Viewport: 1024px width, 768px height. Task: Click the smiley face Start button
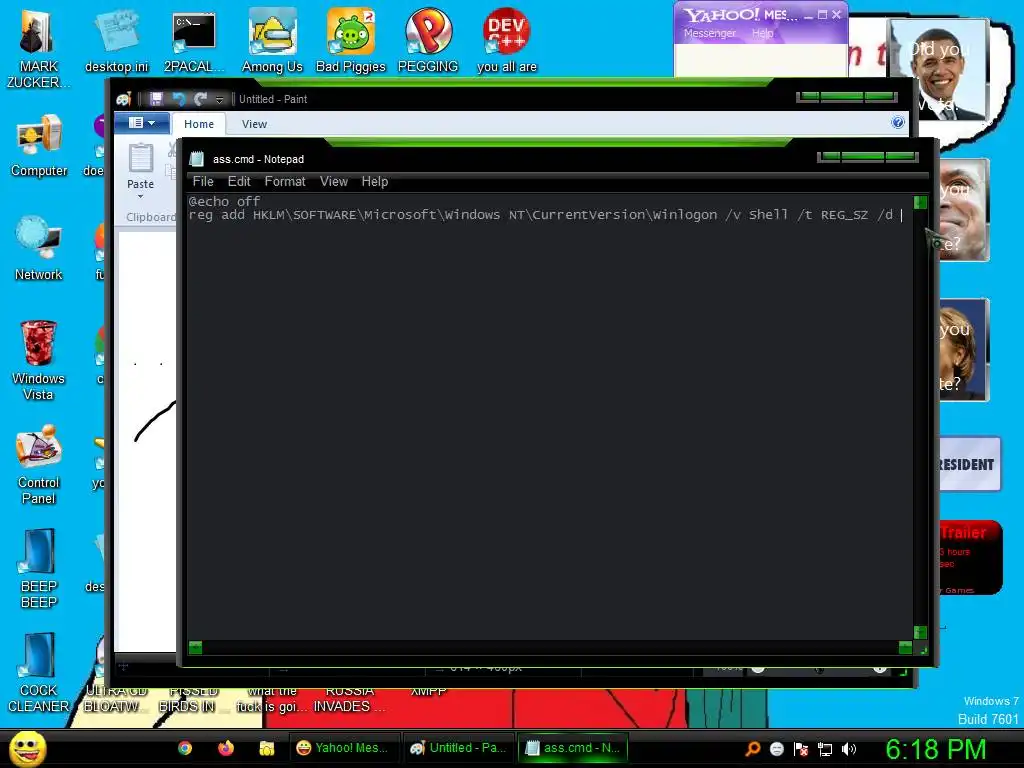point(27,748)
